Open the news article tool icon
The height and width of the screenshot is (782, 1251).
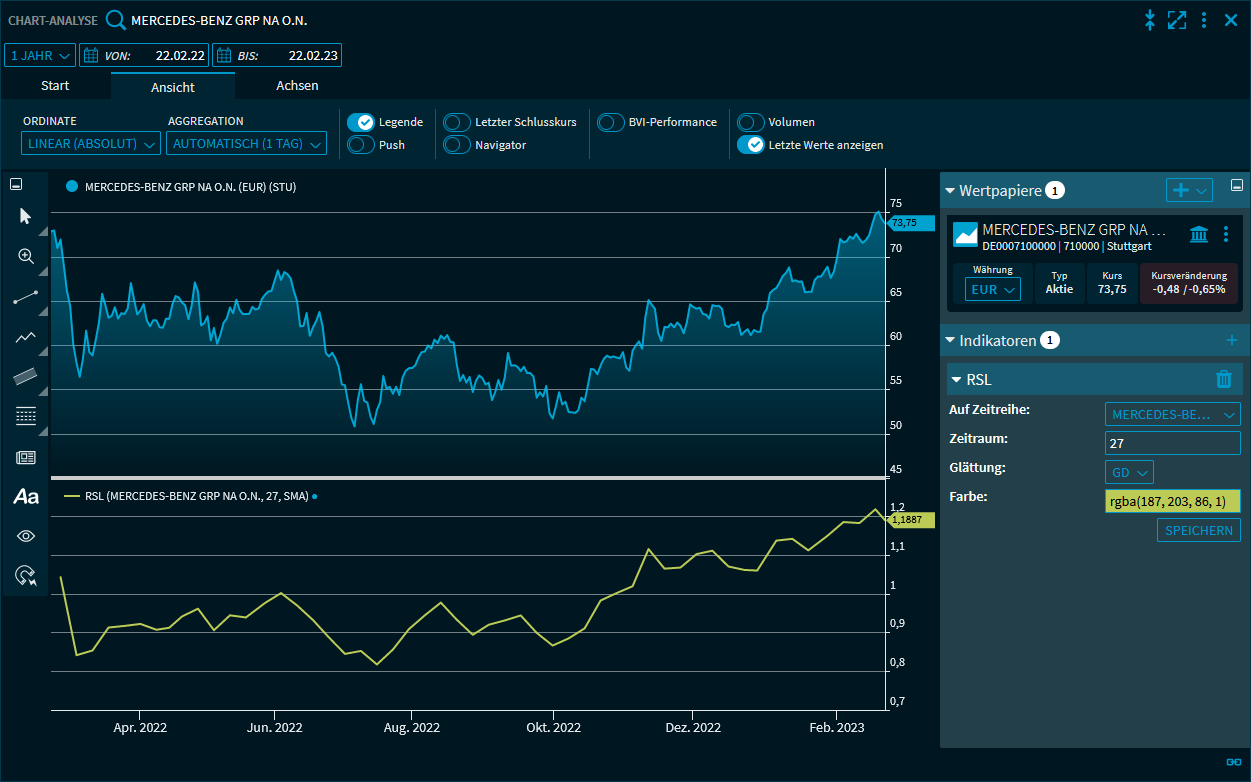coord(26,457)
